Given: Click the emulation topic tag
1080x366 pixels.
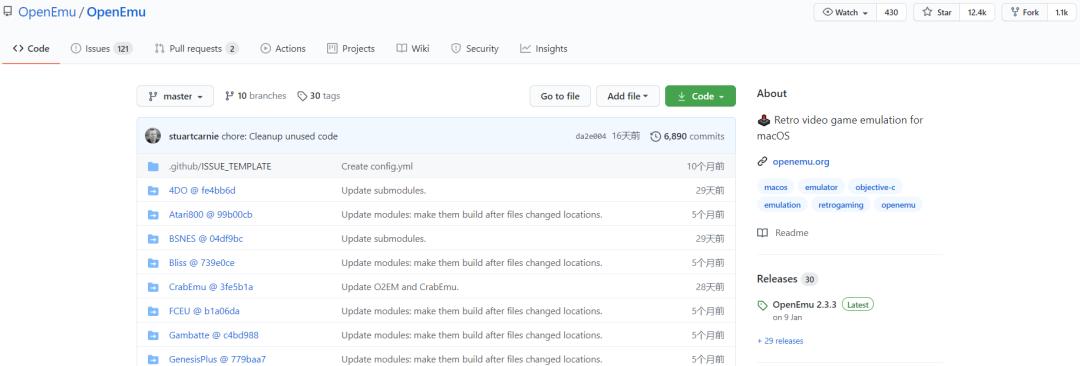Looking at the screenshot, I should click(x=782, y=205).
